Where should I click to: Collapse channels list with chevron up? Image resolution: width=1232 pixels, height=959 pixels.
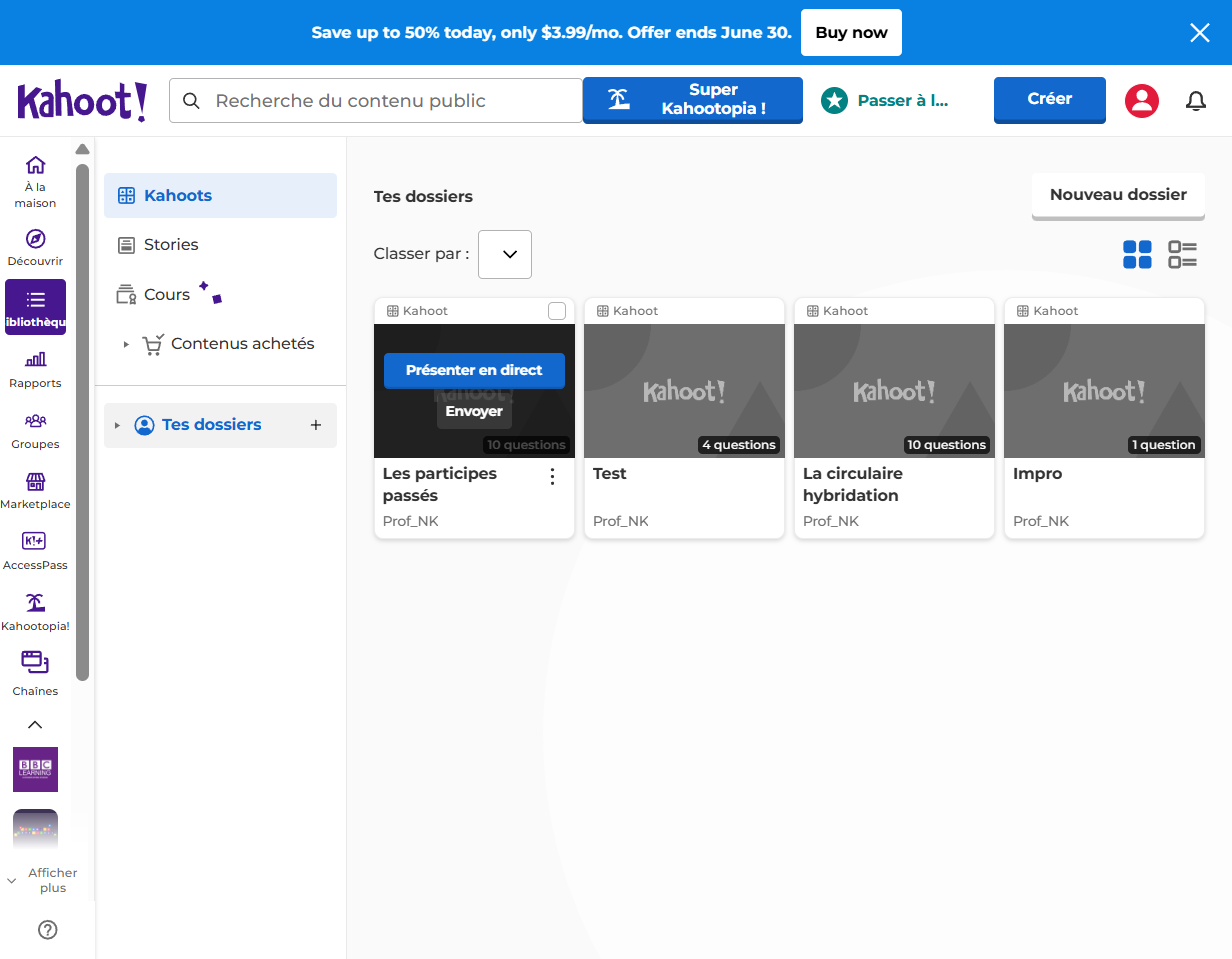35,724
